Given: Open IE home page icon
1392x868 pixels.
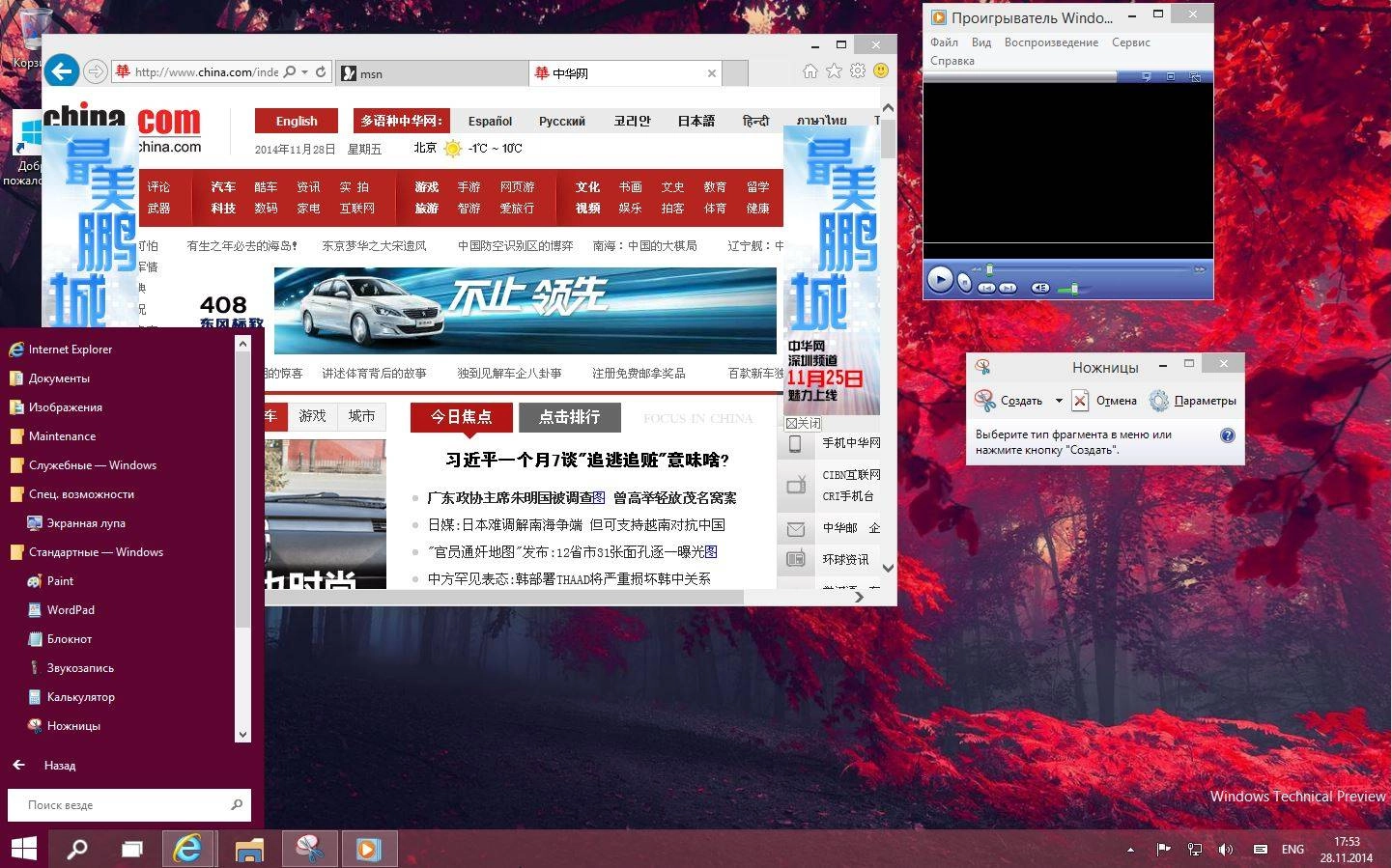Looking at the screenshot, I should pos(810,70).
